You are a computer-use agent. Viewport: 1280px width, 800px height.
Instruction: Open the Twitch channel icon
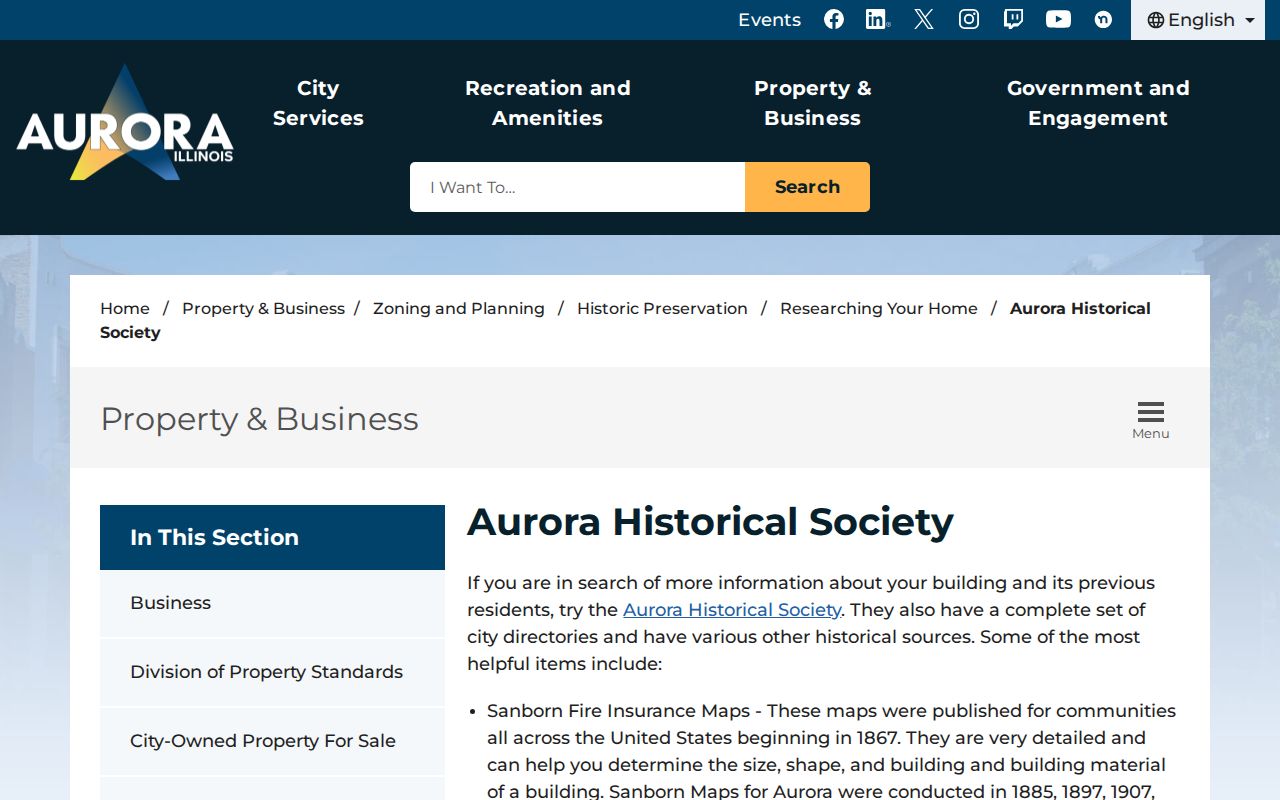coord(1013,20)
